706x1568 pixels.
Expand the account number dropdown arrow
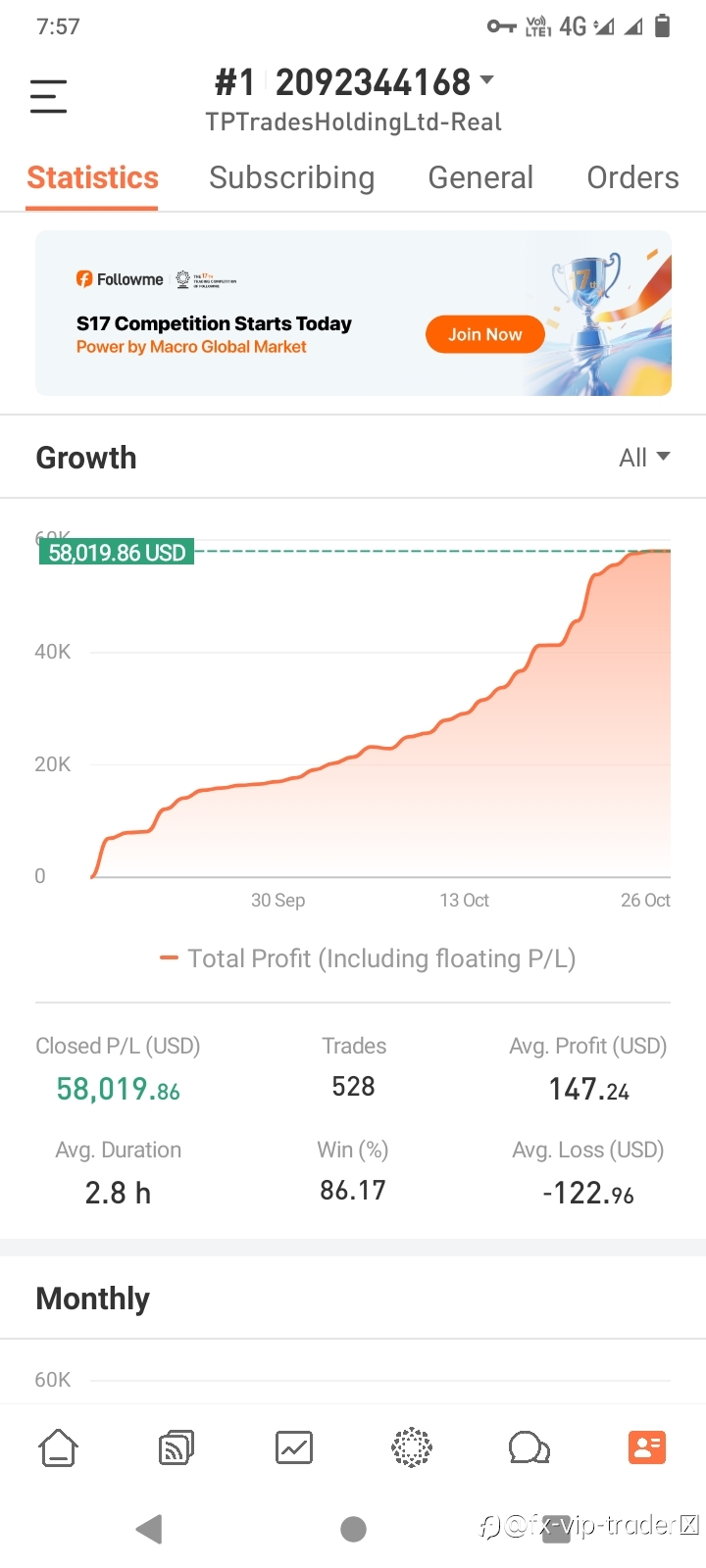point(486,80)
